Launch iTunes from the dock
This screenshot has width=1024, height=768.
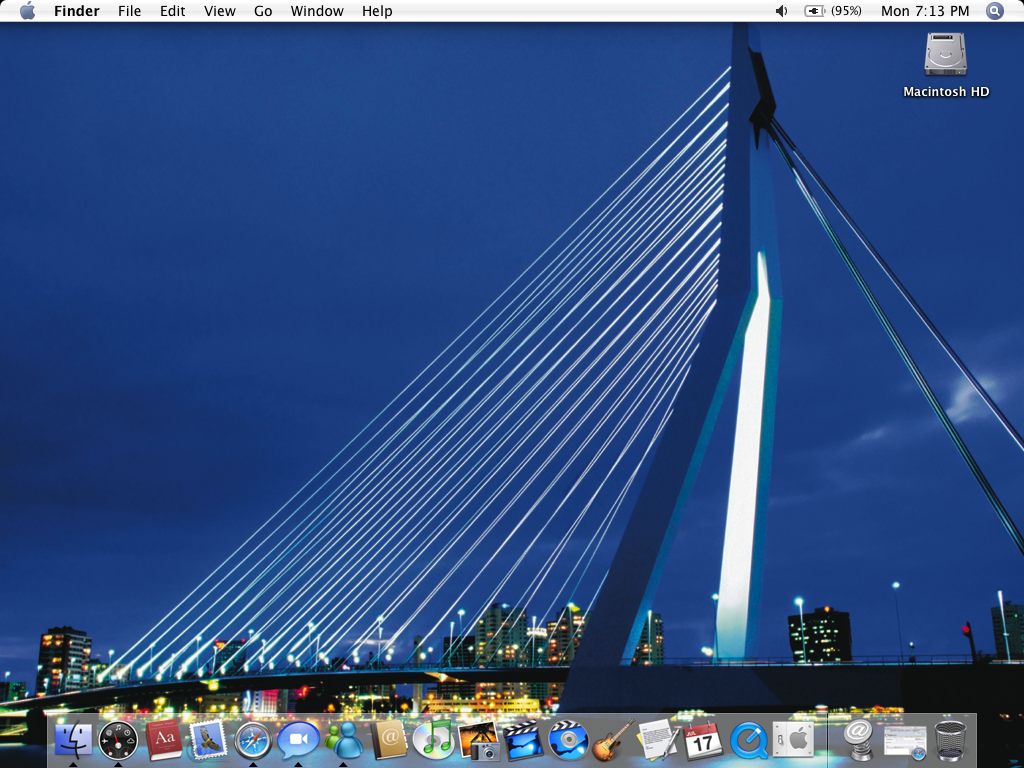(433, 741)
